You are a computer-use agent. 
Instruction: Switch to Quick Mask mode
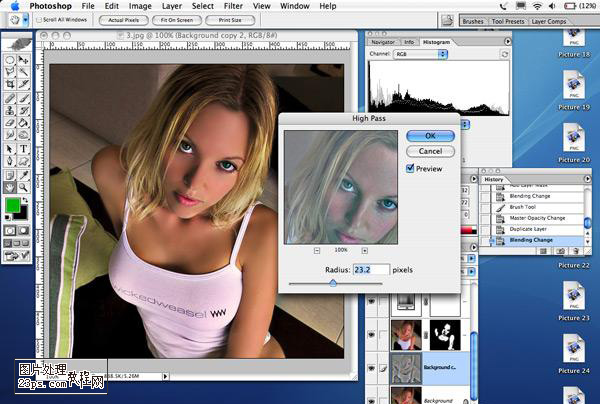(23, 231)
